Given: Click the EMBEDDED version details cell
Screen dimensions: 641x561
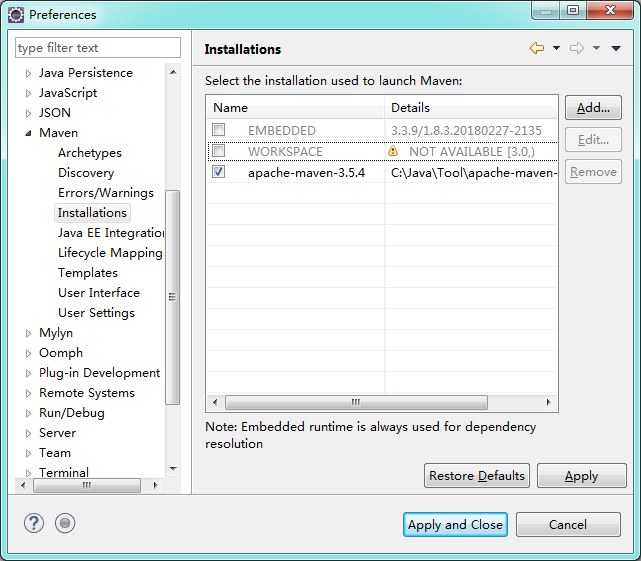Looking at the screenshot, I should pos(466,130).
